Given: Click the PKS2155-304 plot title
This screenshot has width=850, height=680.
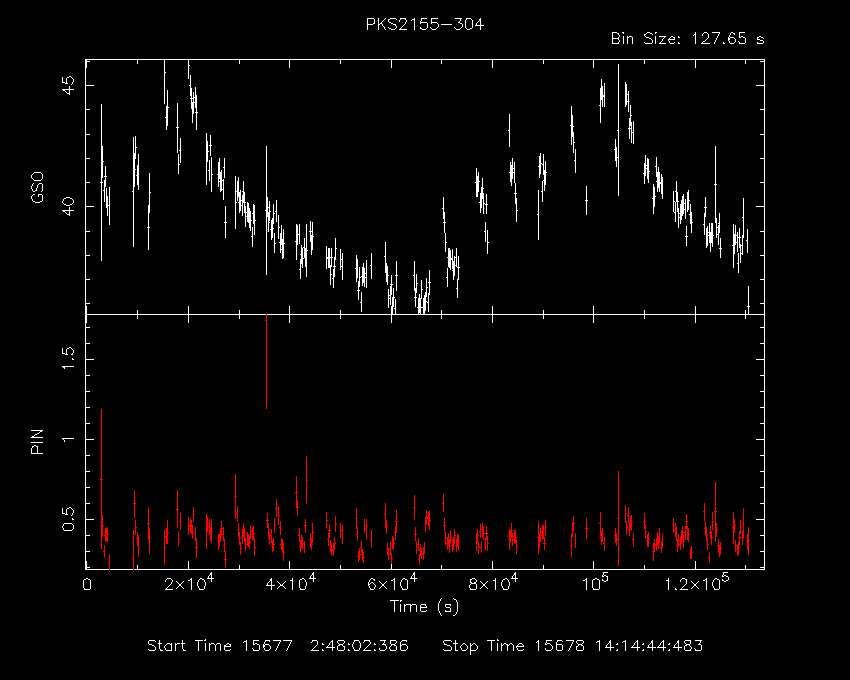Looking at the screenshot, I should (424, 24).
